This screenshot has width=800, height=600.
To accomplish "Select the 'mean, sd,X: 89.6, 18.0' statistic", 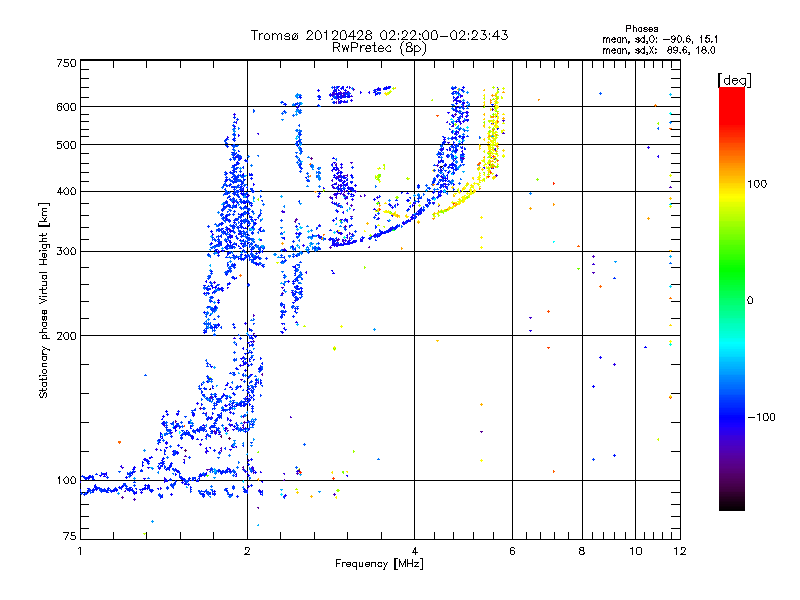I will [659, 50].
